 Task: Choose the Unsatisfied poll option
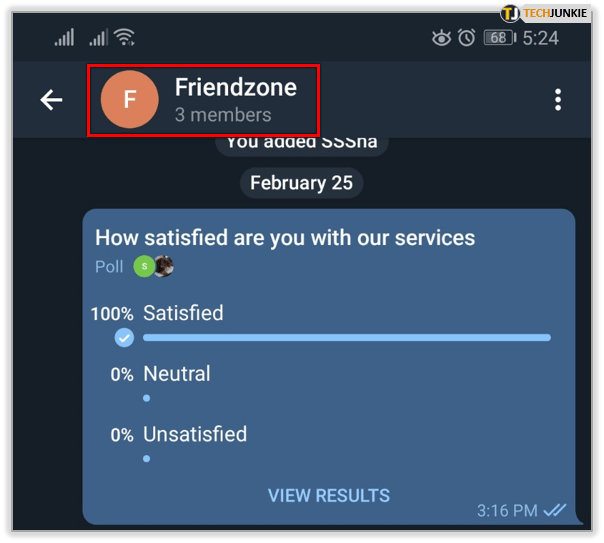195,434
